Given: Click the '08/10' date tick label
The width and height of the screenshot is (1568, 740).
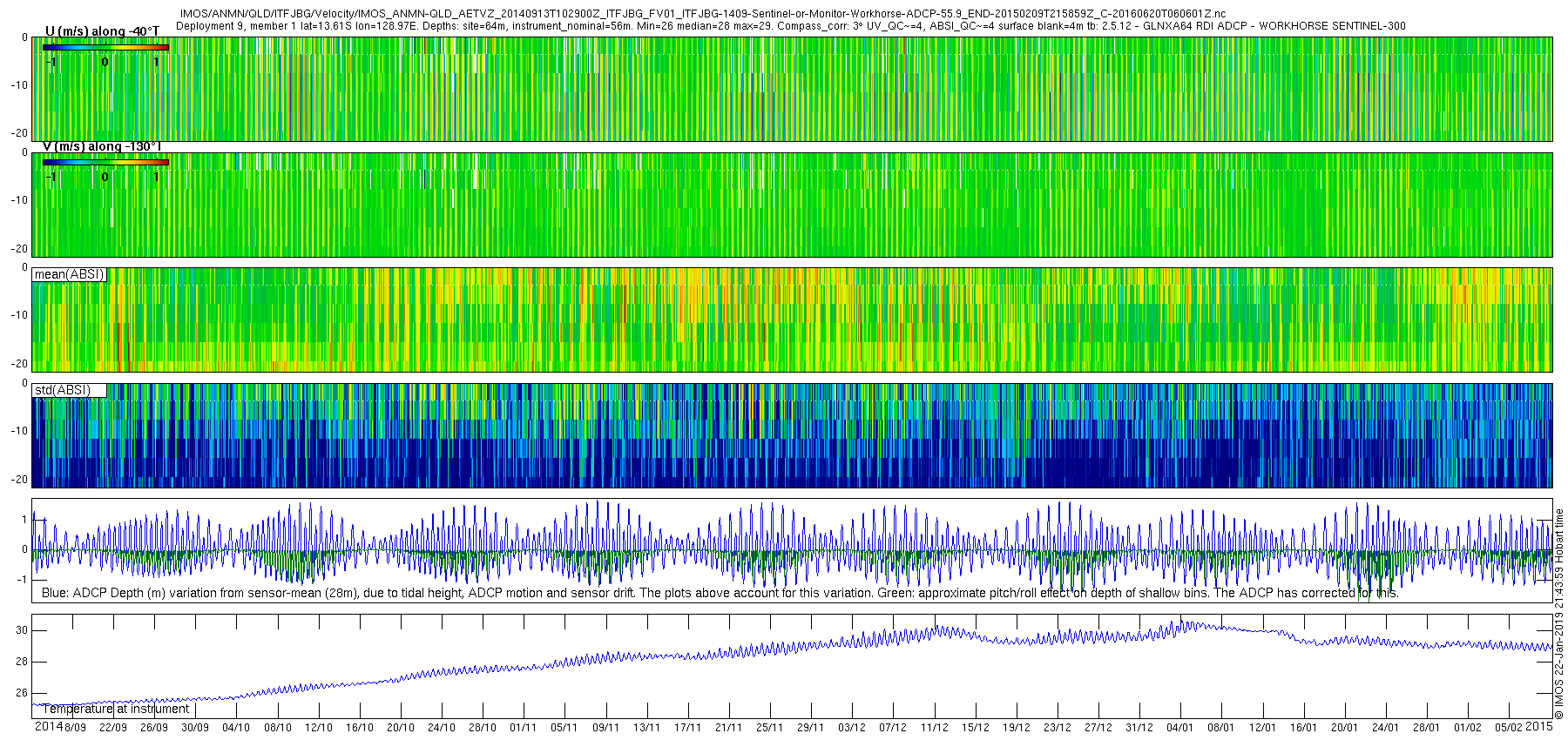Looking at the screenshot, I should tap(278, 728).
